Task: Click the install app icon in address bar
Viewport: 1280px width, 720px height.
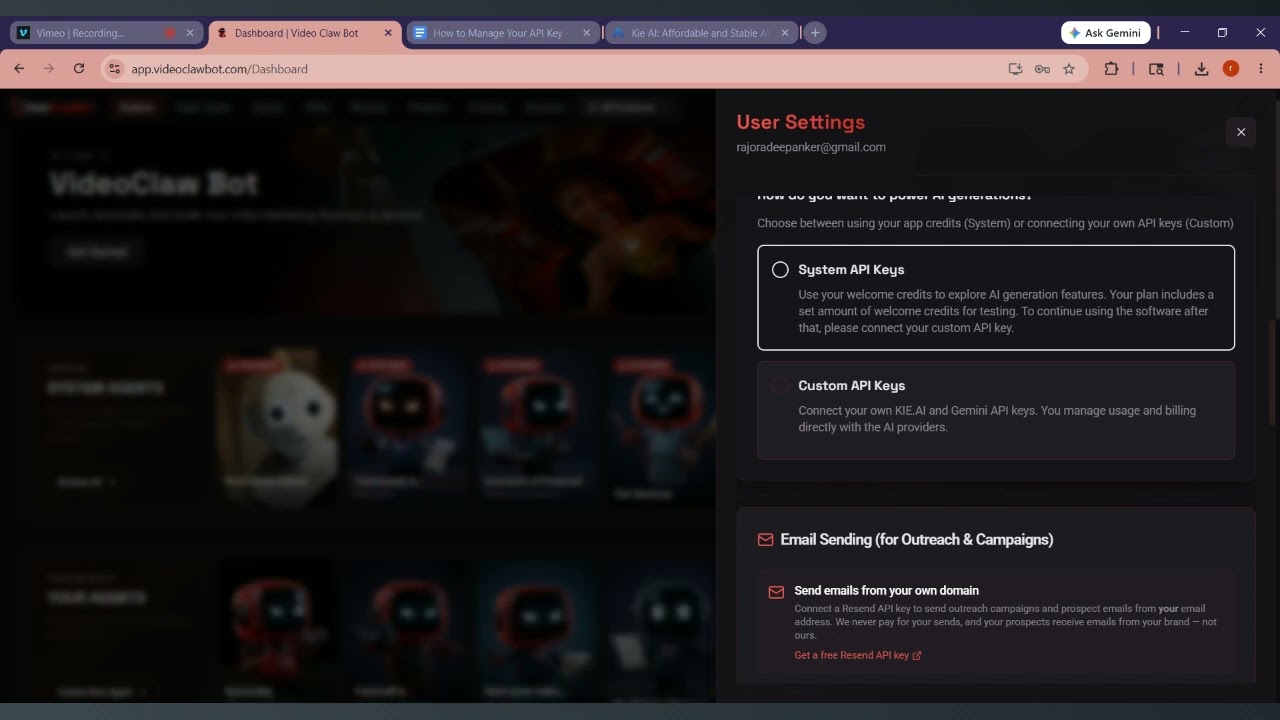Action: click(x=1015, y=69)
